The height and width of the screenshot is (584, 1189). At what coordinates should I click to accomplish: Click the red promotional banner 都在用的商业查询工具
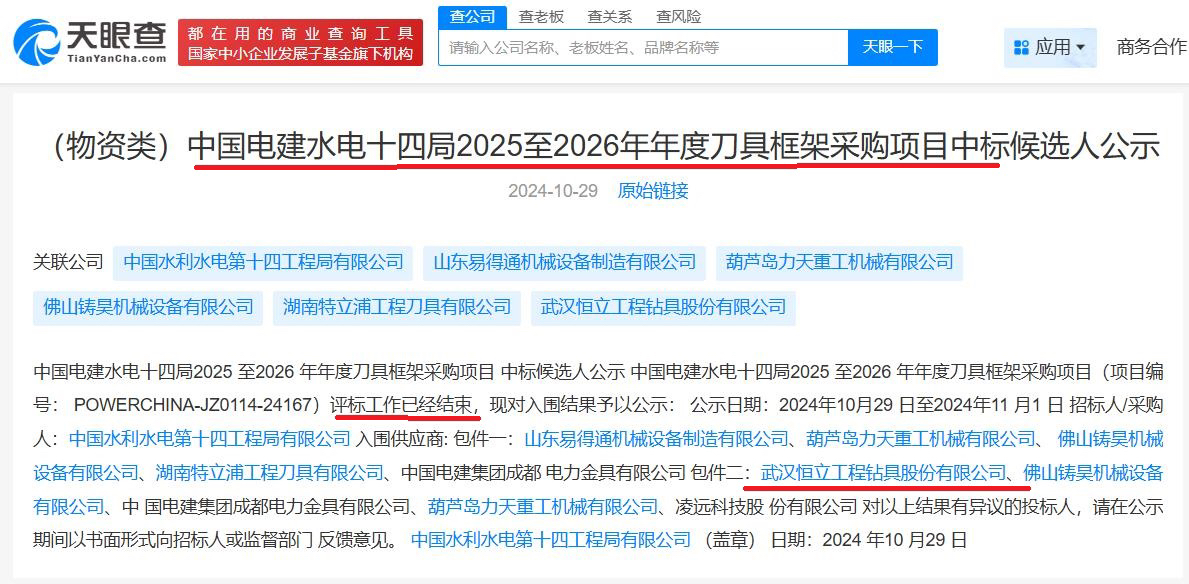coord(300,43)
